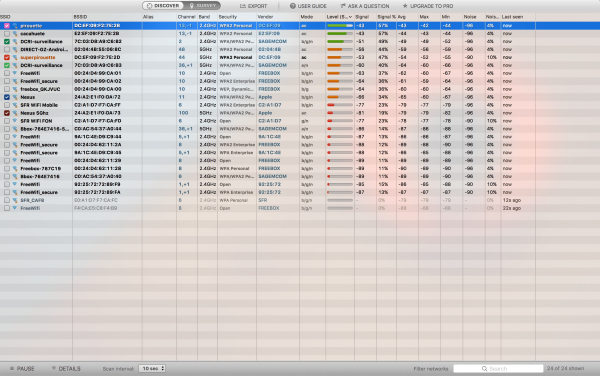Uncheck the red superpirouette checkbox

coord(7,57)
